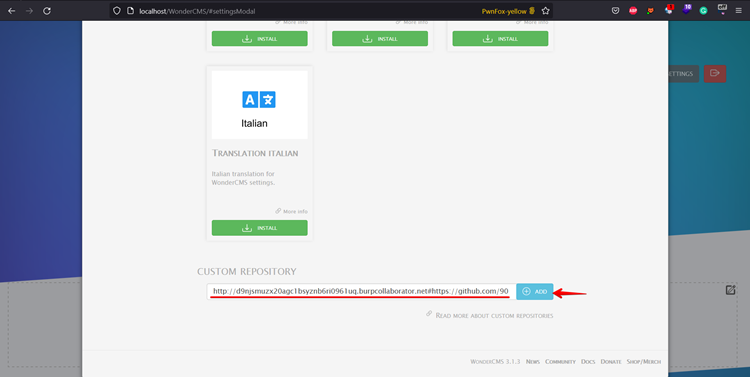Open the Shop/Merch footer link
750x377 pixels.
coord(644,362)
